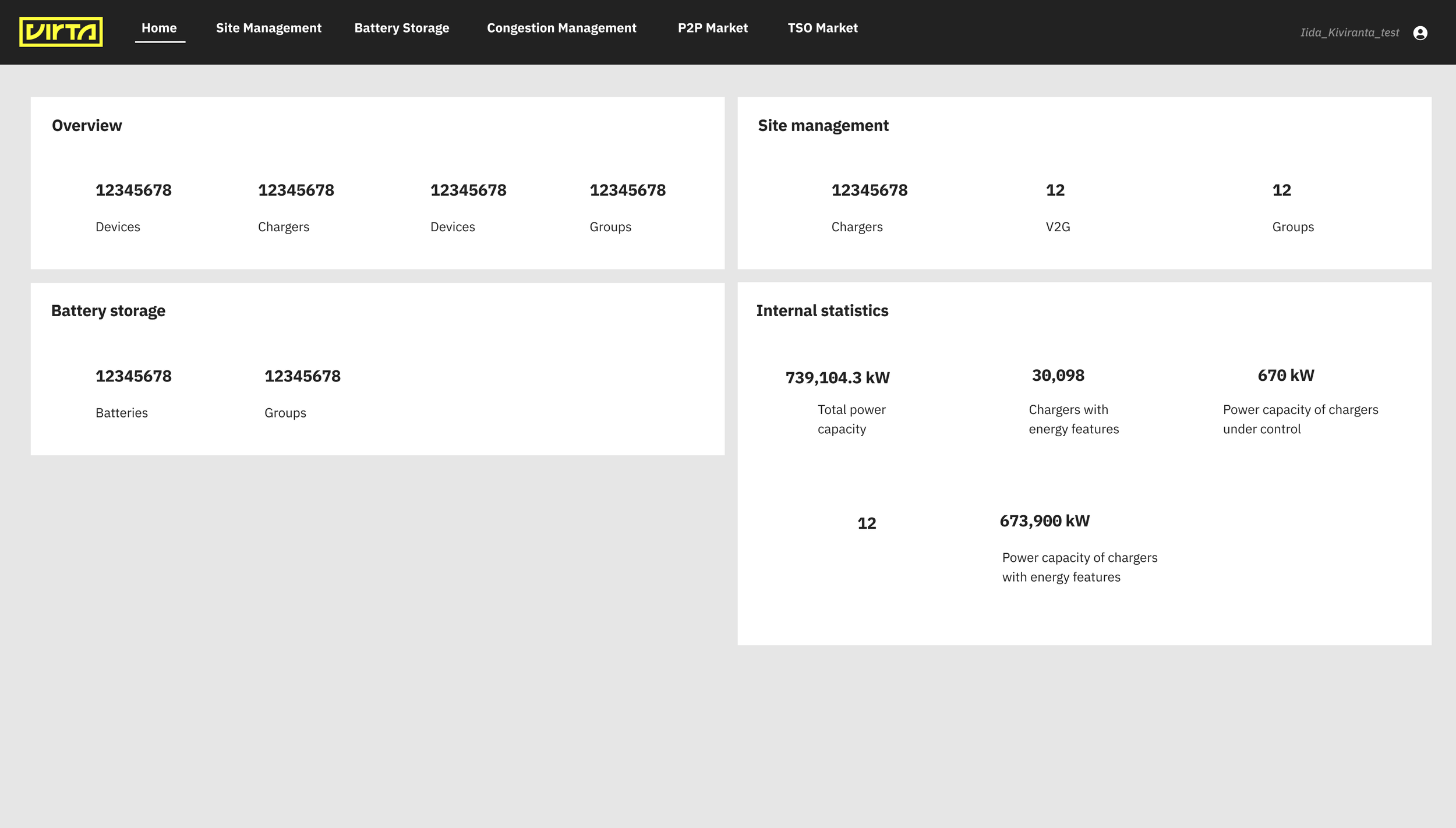Open the P2P Market tab
The width and height of the screenshot is (1456, 828).
712,28
